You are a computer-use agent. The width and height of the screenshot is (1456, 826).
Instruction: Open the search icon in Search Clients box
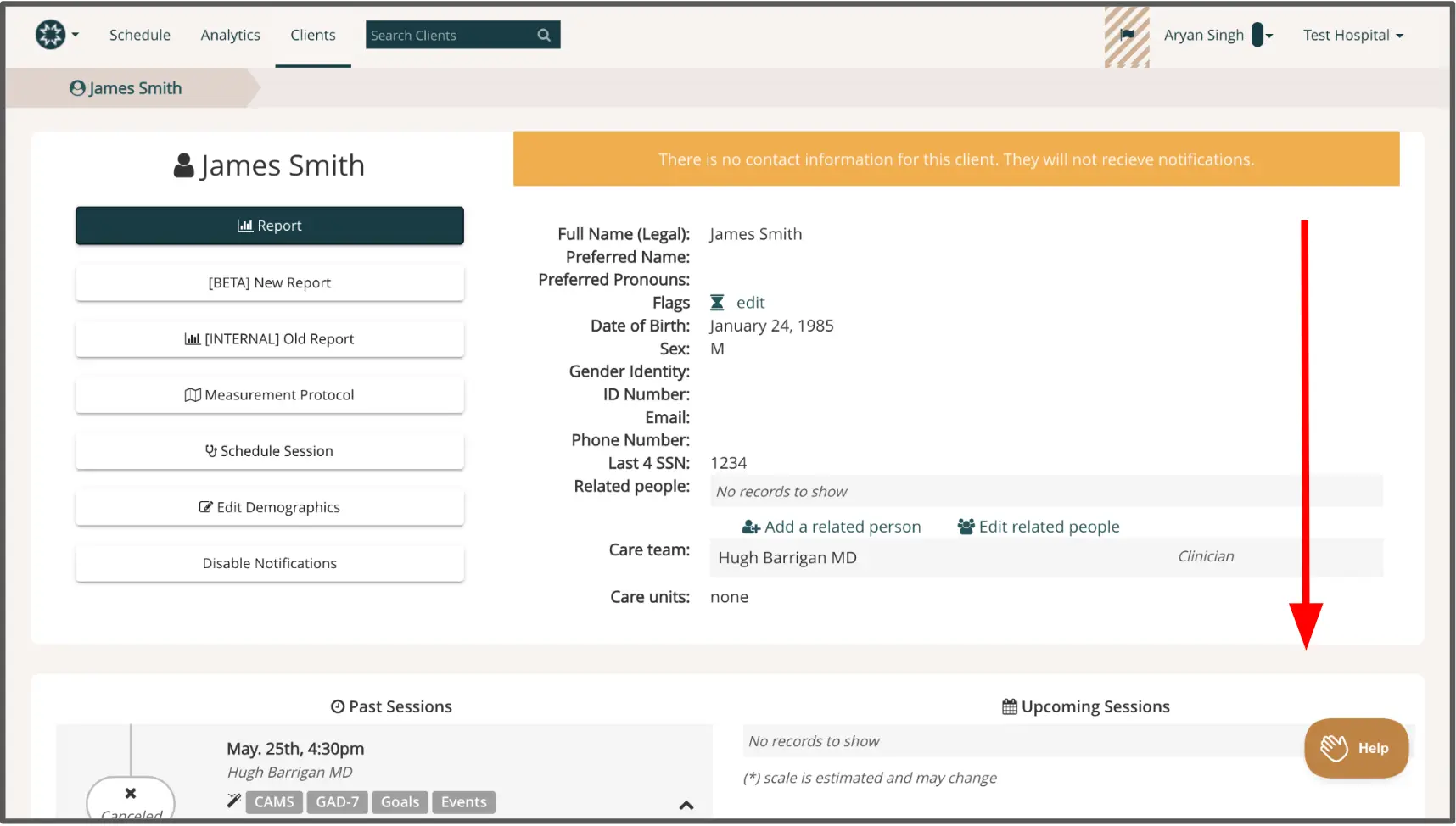[543, 35]
